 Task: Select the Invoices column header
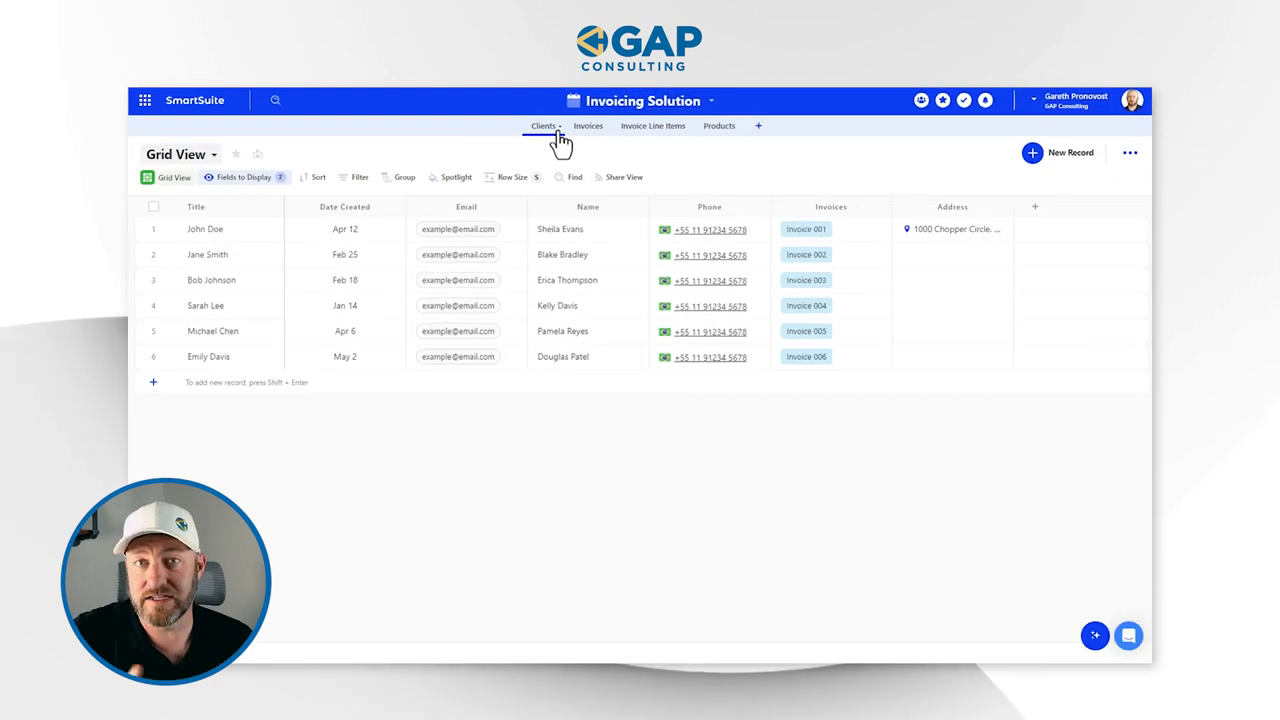(831, 207)
